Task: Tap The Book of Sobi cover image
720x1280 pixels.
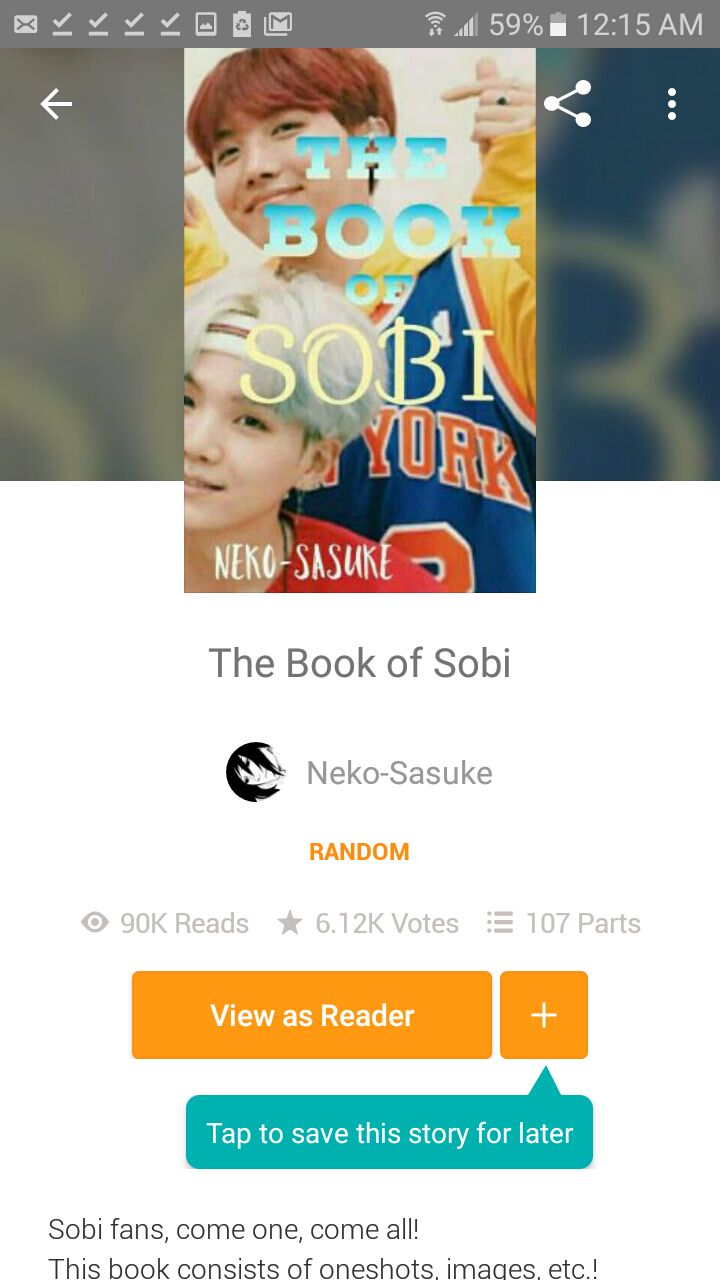Action: [360, 320]
